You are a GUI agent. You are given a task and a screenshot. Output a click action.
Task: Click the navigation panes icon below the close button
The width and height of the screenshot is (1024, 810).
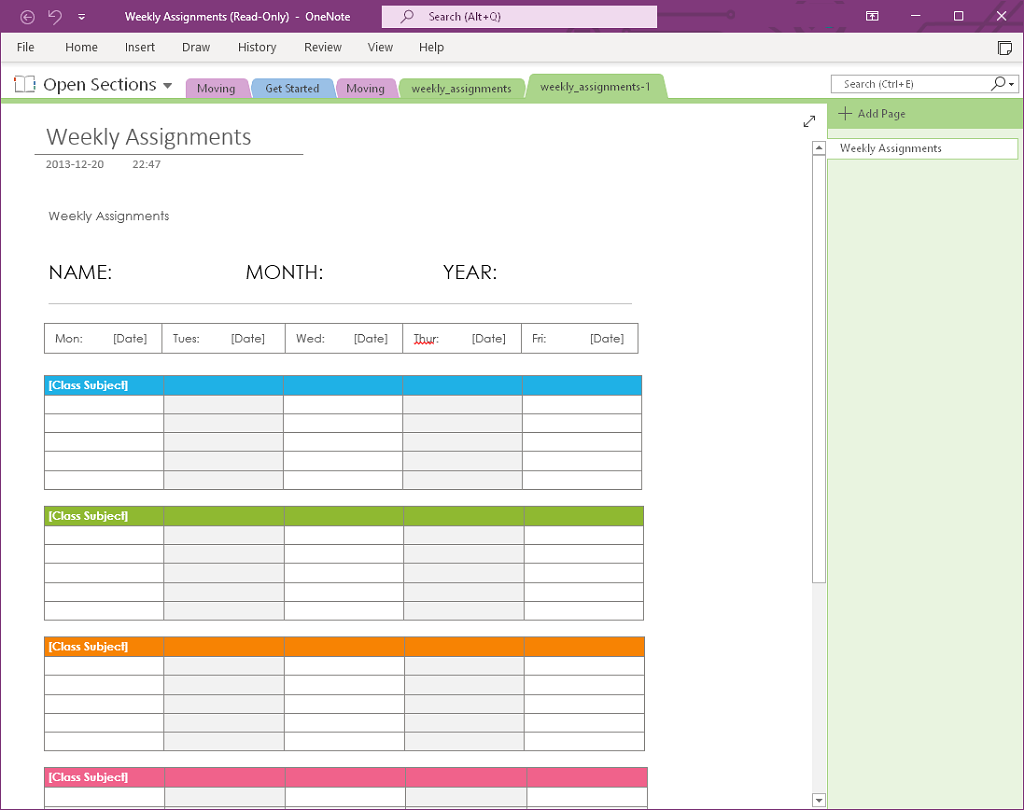tap(1004, 47)
